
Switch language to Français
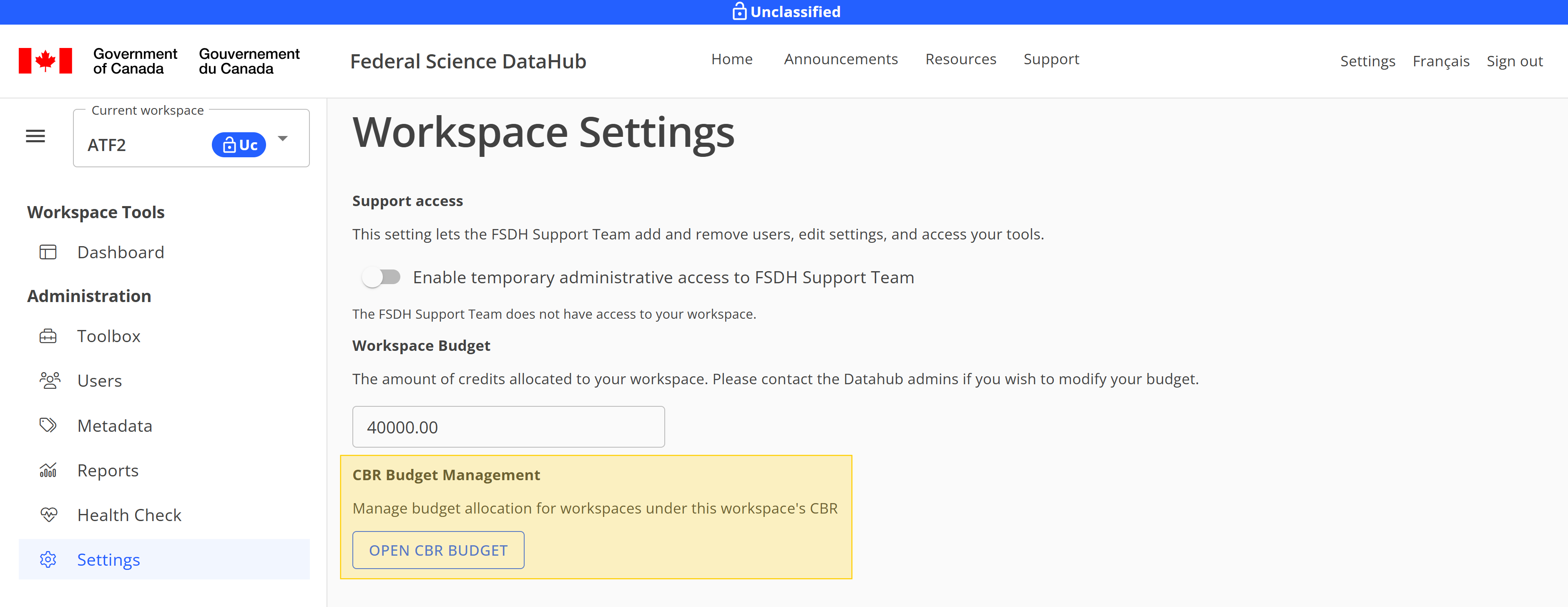coord(1440,61)
